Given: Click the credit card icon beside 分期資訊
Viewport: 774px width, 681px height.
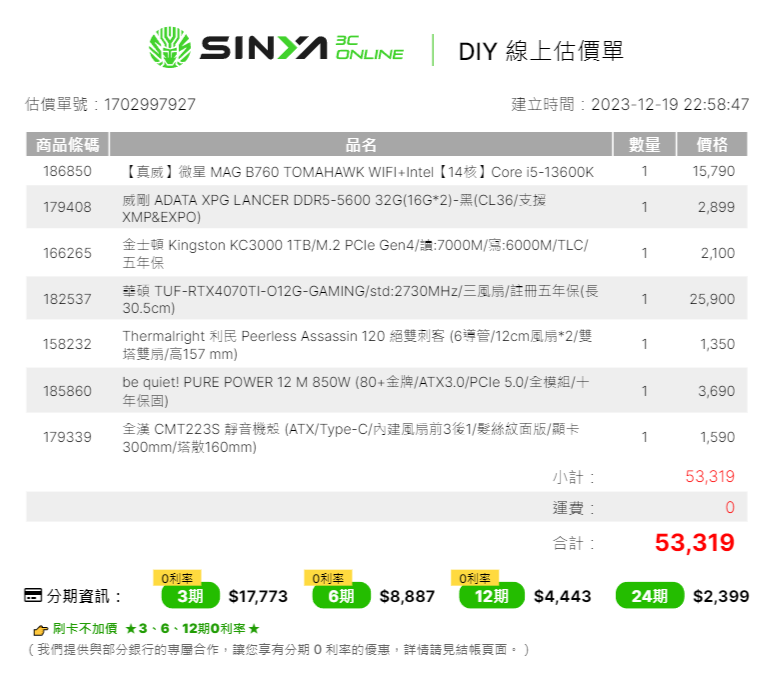Looking at the screenshot, I should (x=33, y=595).
